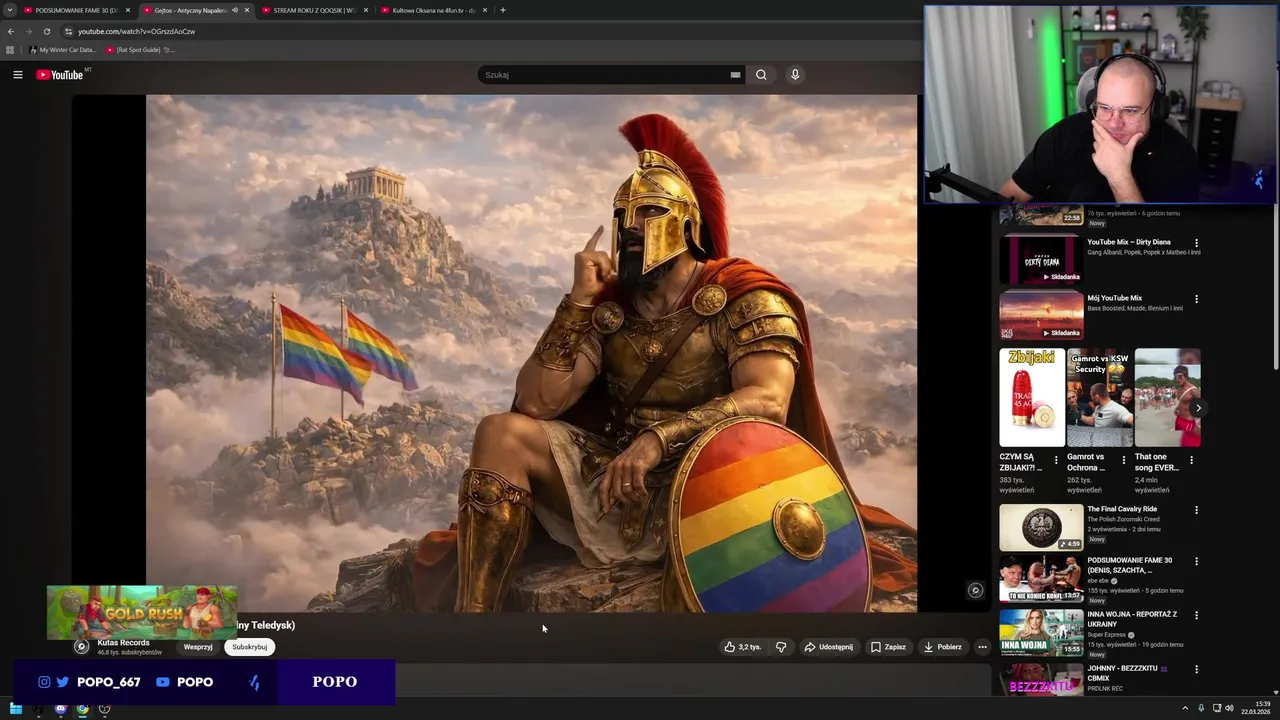Open The Final Cavalry Ride video
1280x720 pixels.
[1041, 527]
